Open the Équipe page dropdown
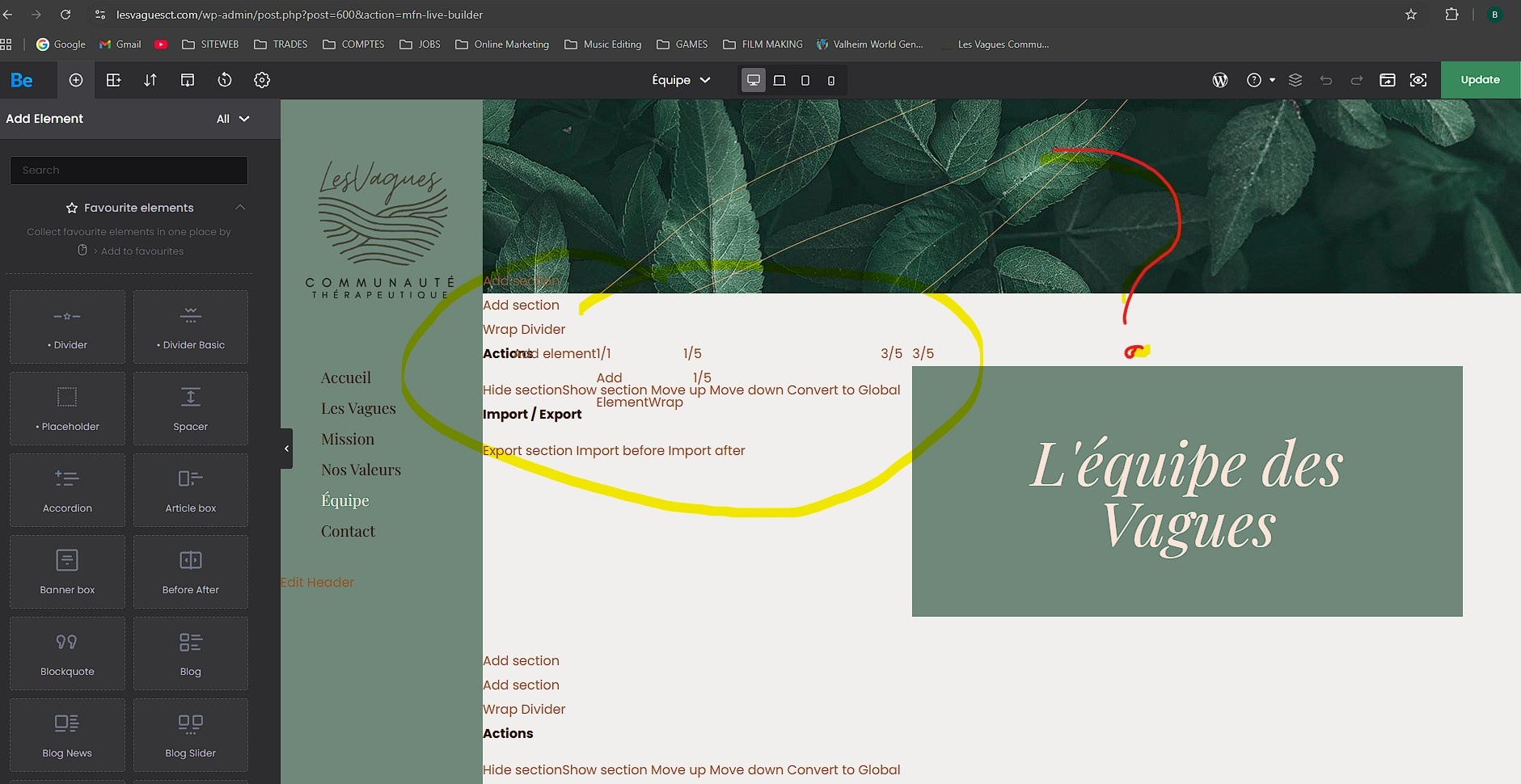The image size is (1521, 784). click(x=681, y=80)
